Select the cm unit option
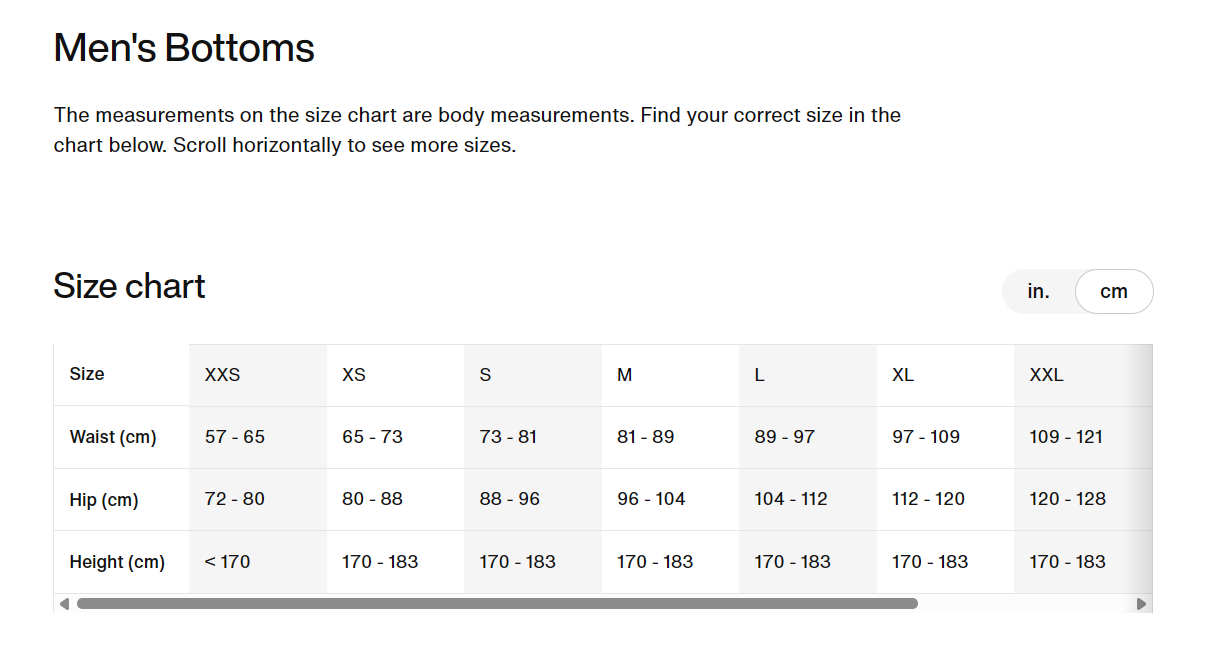The image size is (1232, 650). point(1114,291)
